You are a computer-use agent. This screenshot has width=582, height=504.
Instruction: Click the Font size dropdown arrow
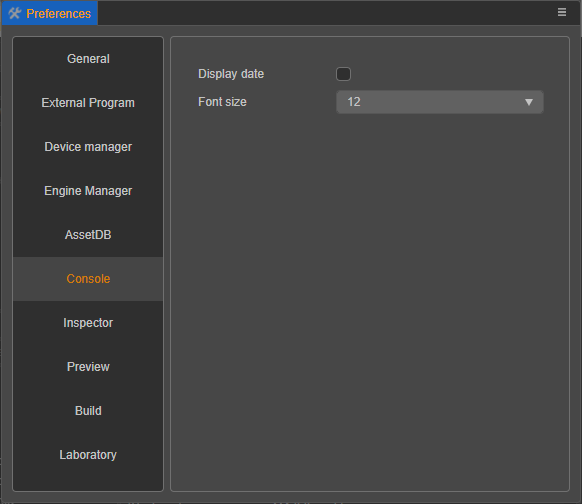tap(529, 102)
